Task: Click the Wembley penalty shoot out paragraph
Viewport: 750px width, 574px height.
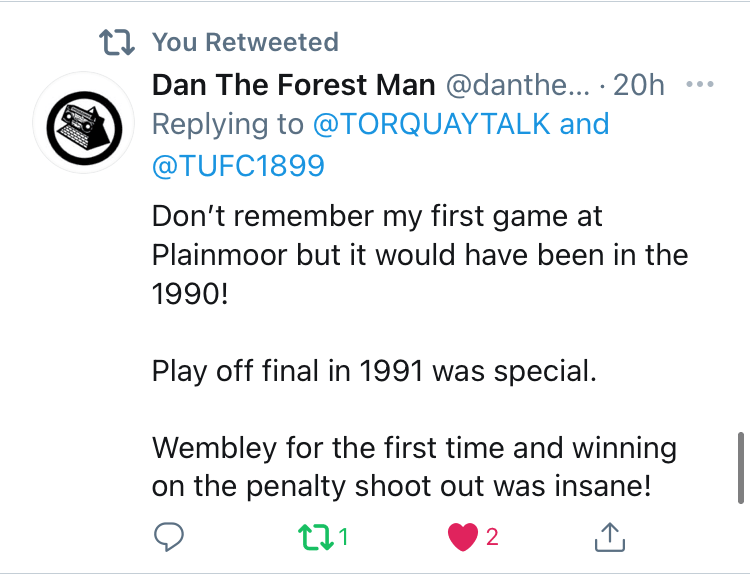Action: click(414, 467)
